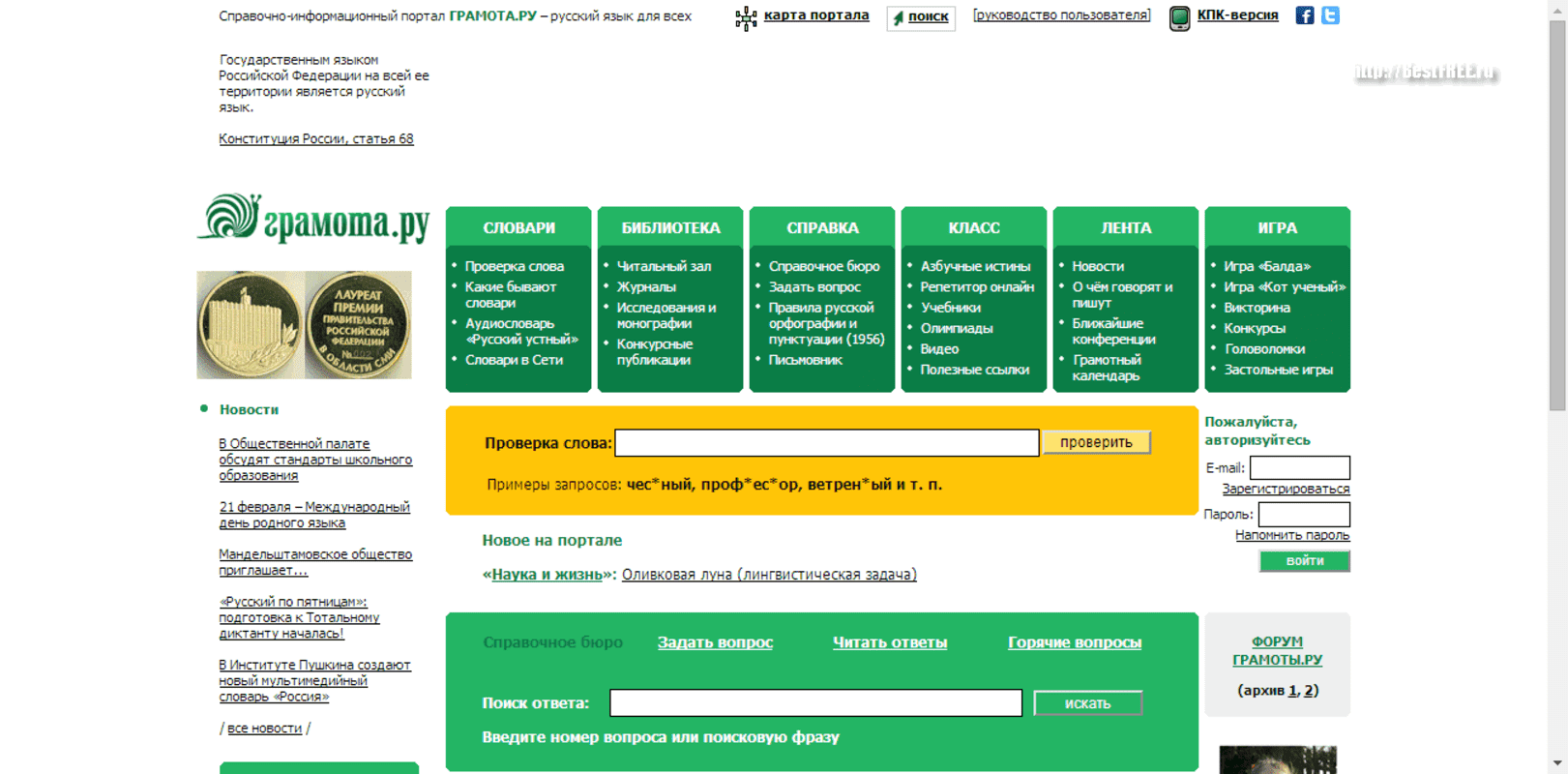Click Читать ответы link
Viewport: 1568px width, 774px height.
[890, 642]
